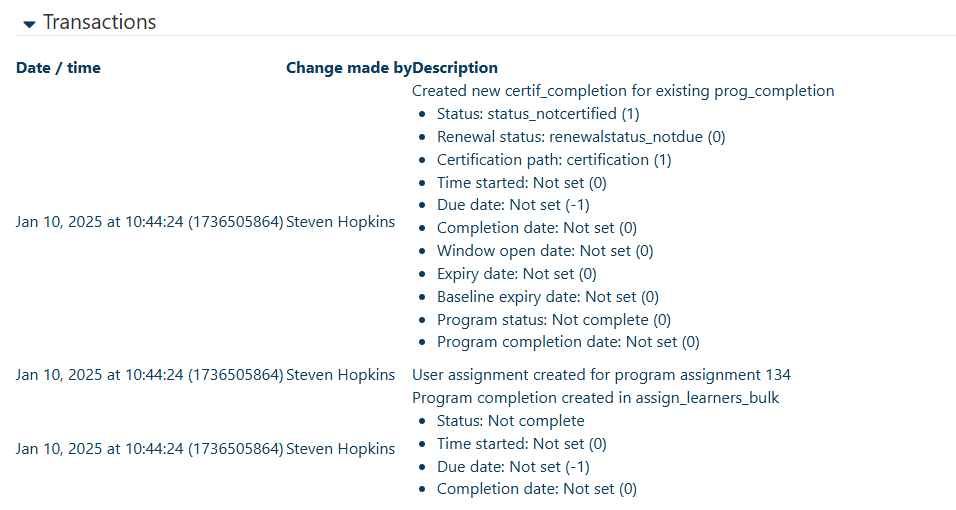Screen dimensions: 956x510
Task: Click the Date / time column header
Action: click(58, 68)
